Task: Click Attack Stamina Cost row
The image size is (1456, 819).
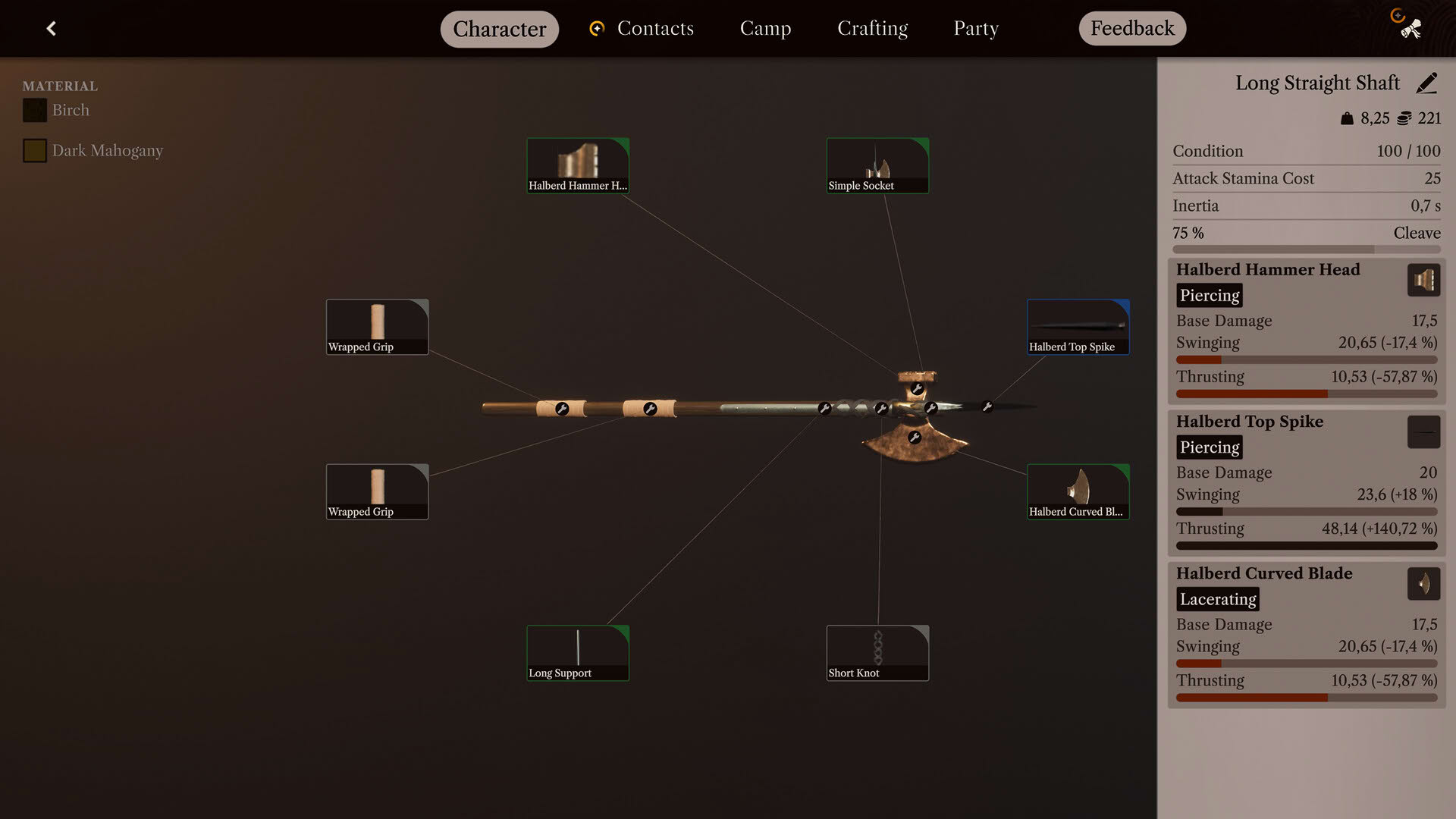Action: coord(1306,178)
